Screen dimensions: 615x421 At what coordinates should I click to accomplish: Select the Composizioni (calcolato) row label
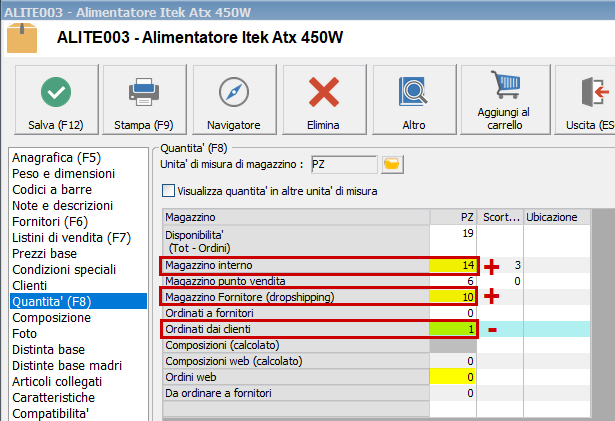pyautogui.click(x=296, y=345)
